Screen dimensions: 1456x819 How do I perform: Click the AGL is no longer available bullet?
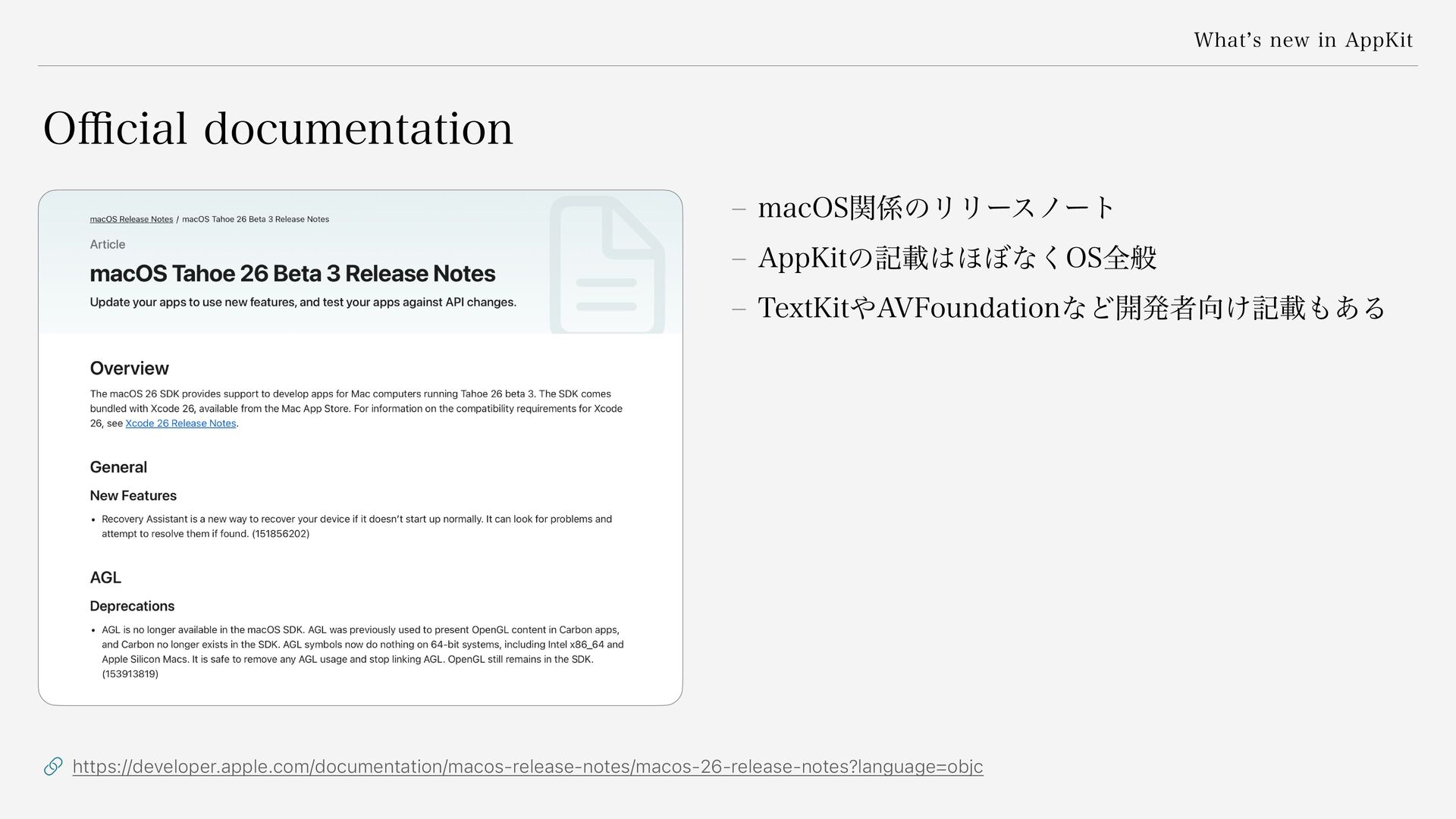[x=362, y=651]
